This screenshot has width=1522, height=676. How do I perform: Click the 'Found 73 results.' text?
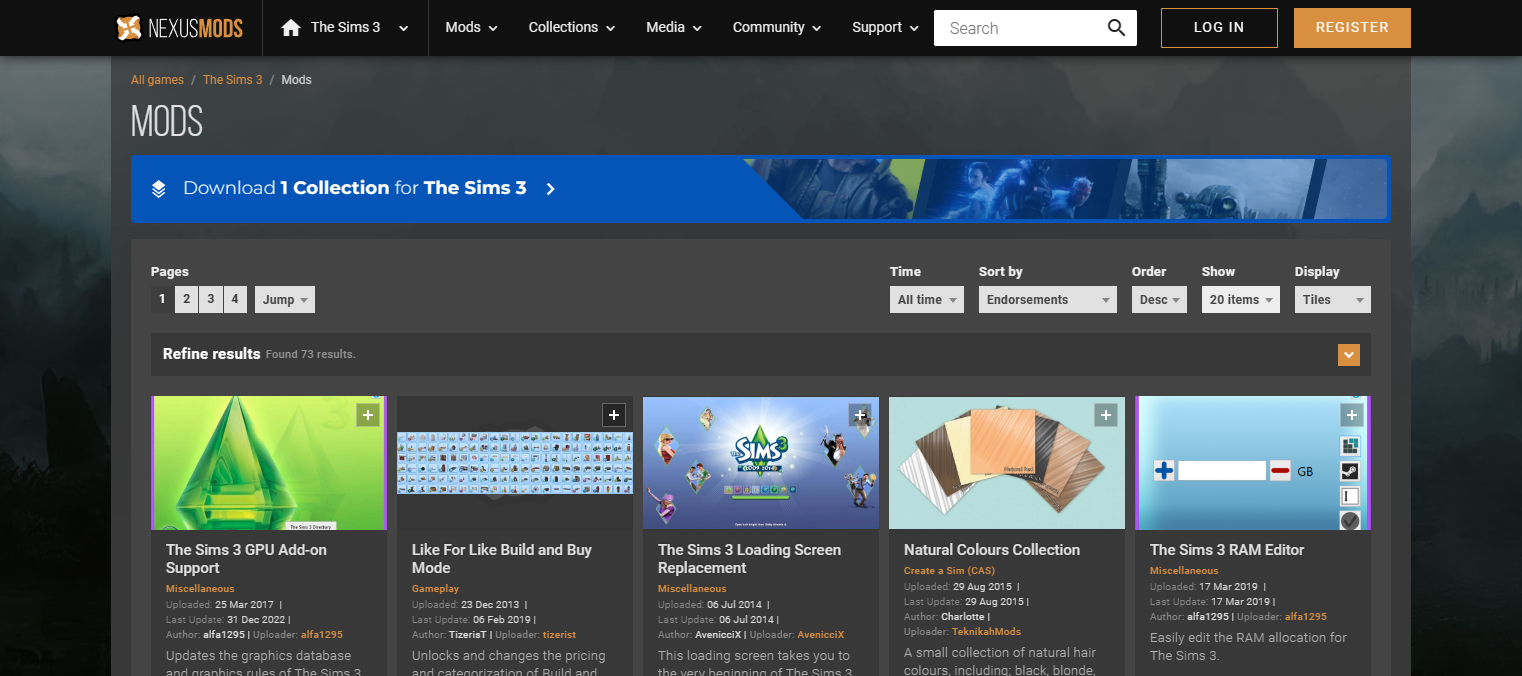(x=310, y=355)
